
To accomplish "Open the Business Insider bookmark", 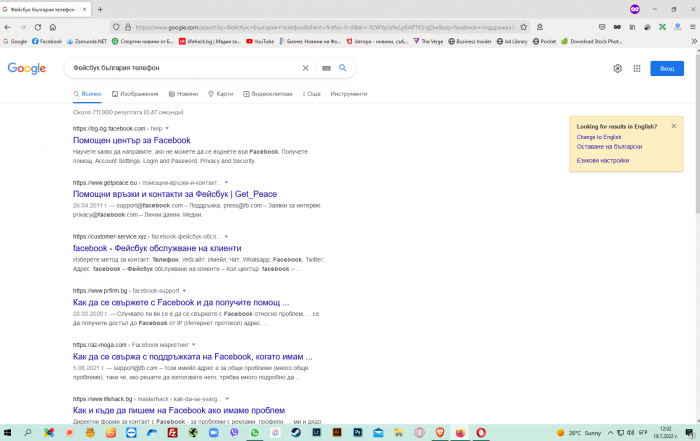I will click(470, 41).
